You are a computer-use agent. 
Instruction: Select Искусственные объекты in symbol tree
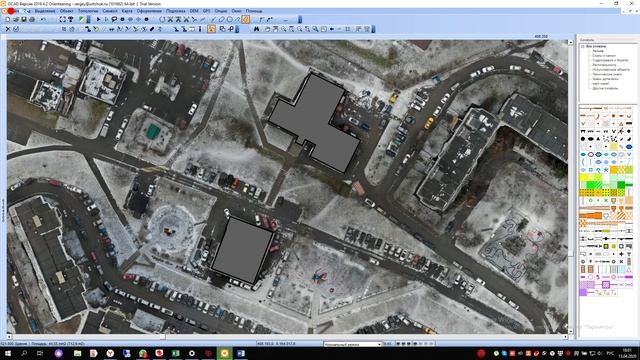point(611,69)
